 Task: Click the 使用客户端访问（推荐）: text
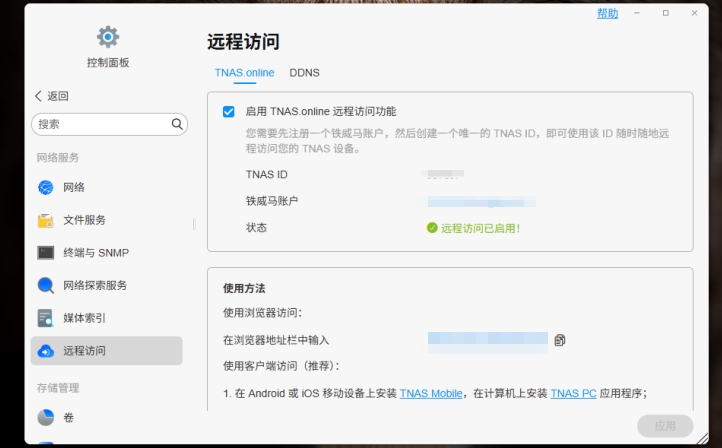pyautogui.click(x=281, y=366)
